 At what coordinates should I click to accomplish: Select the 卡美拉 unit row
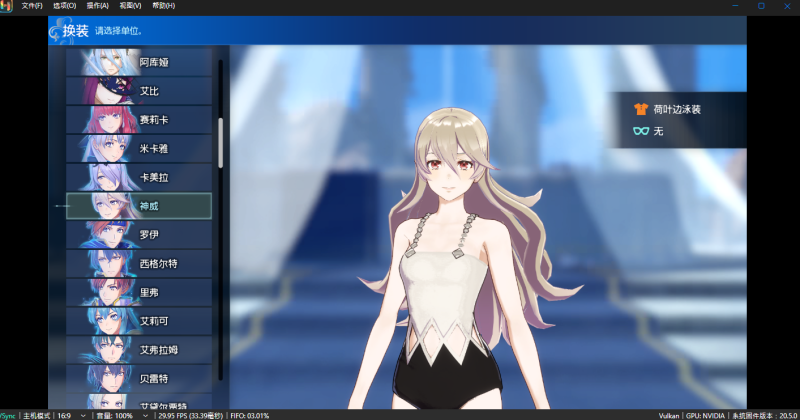pyautogui.click(x=139, y=177)
